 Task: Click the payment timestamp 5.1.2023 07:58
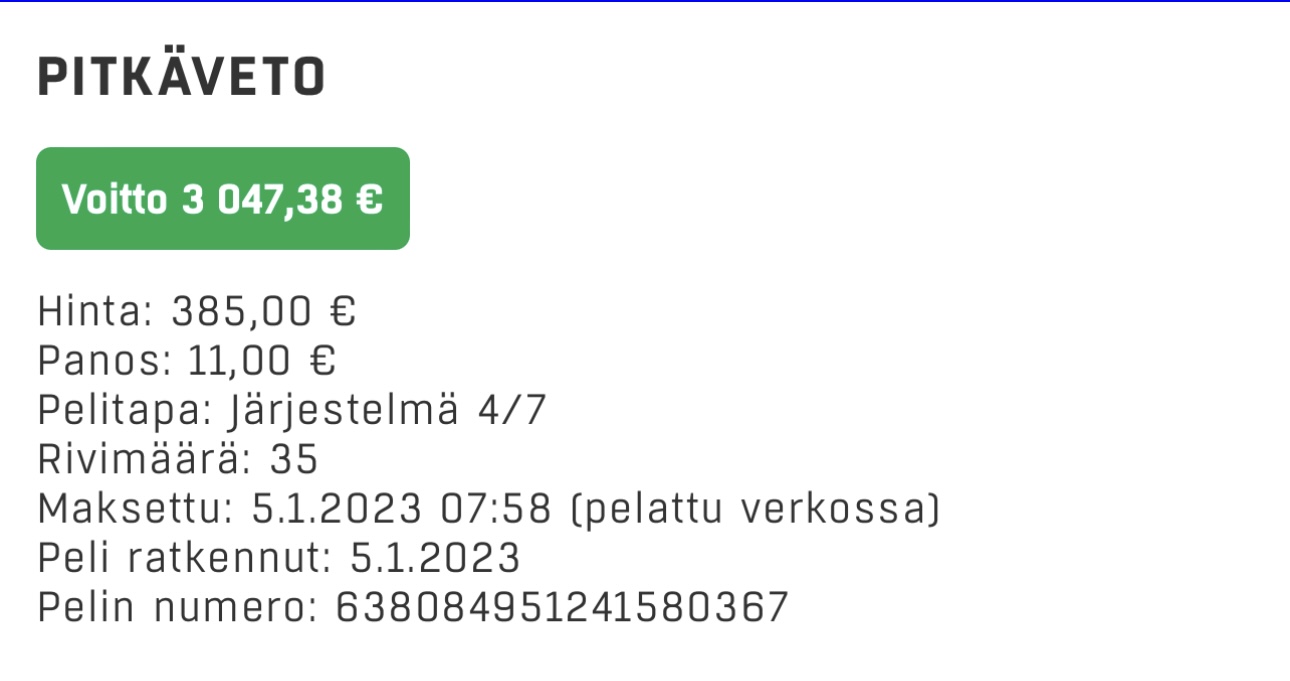(x=401, y=509)
